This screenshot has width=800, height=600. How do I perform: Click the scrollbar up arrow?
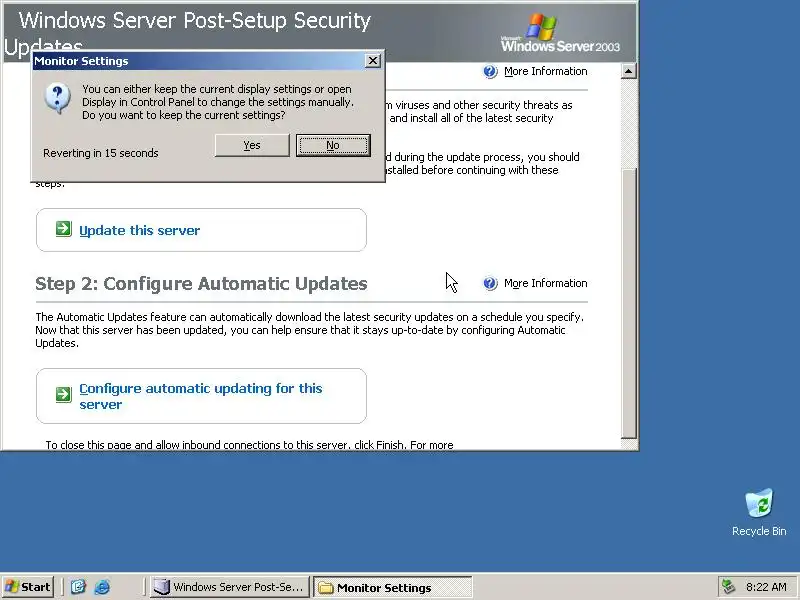click(x=629, y=71)
